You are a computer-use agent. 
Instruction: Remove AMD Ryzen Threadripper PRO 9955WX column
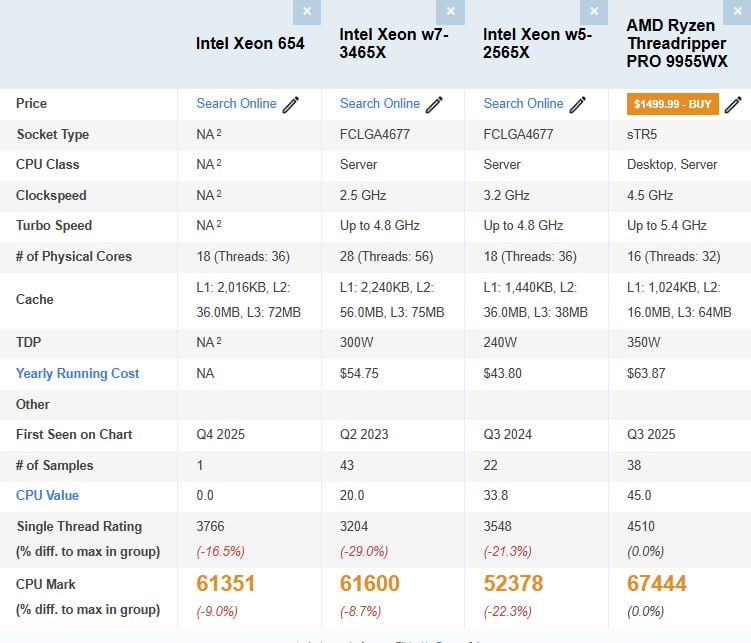(x=738, y=11)
